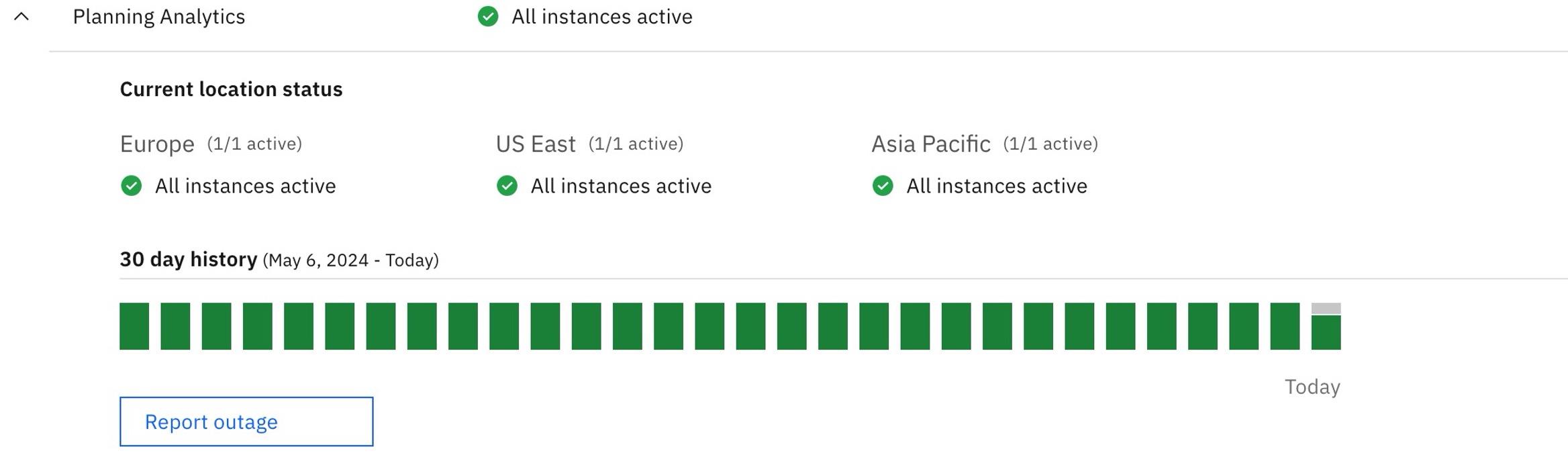Click the Today label under history bars

point(1312,387)
